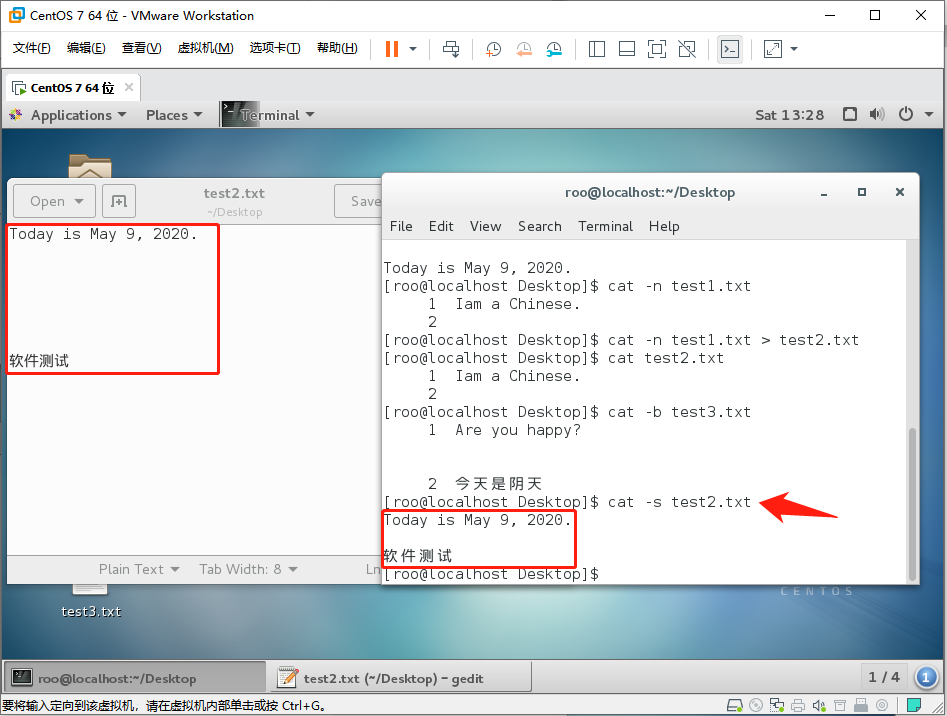This screenshot has width=947, height=716.
Task: Toggle the library panel visibility
Action: click(x=596, y=48)
